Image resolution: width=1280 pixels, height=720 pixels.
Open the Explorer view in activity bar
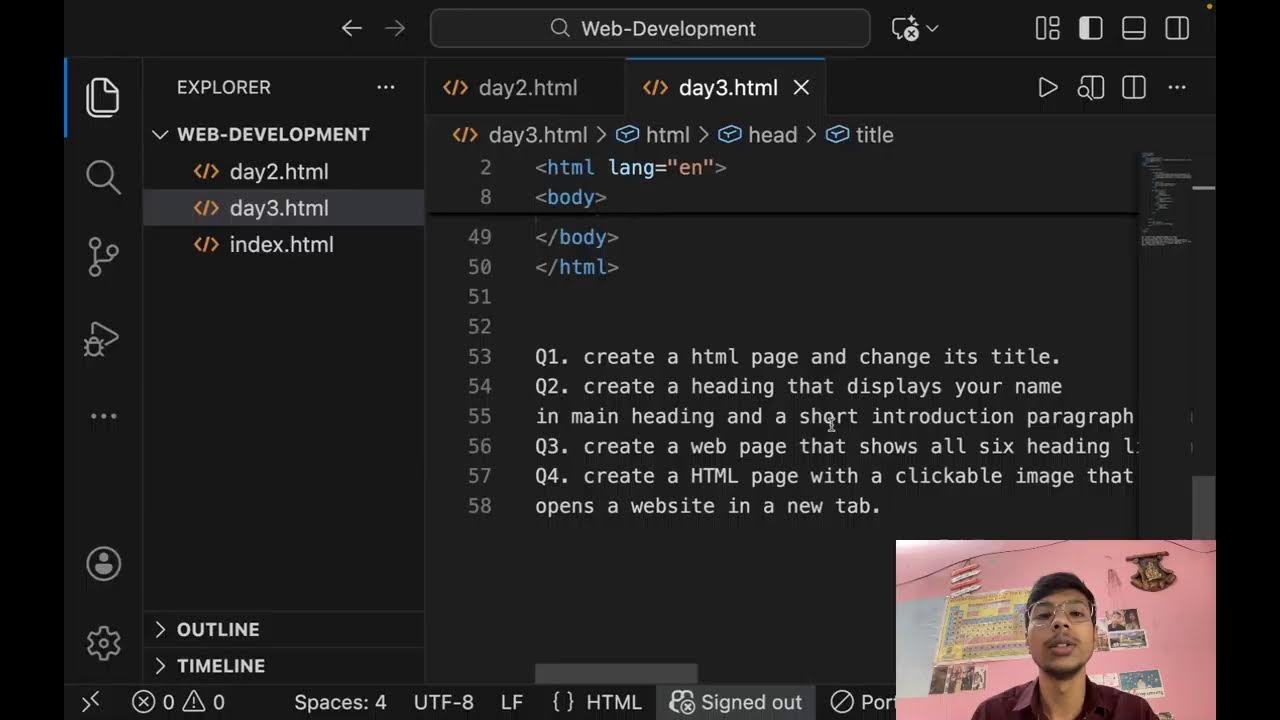pos(103,97)
